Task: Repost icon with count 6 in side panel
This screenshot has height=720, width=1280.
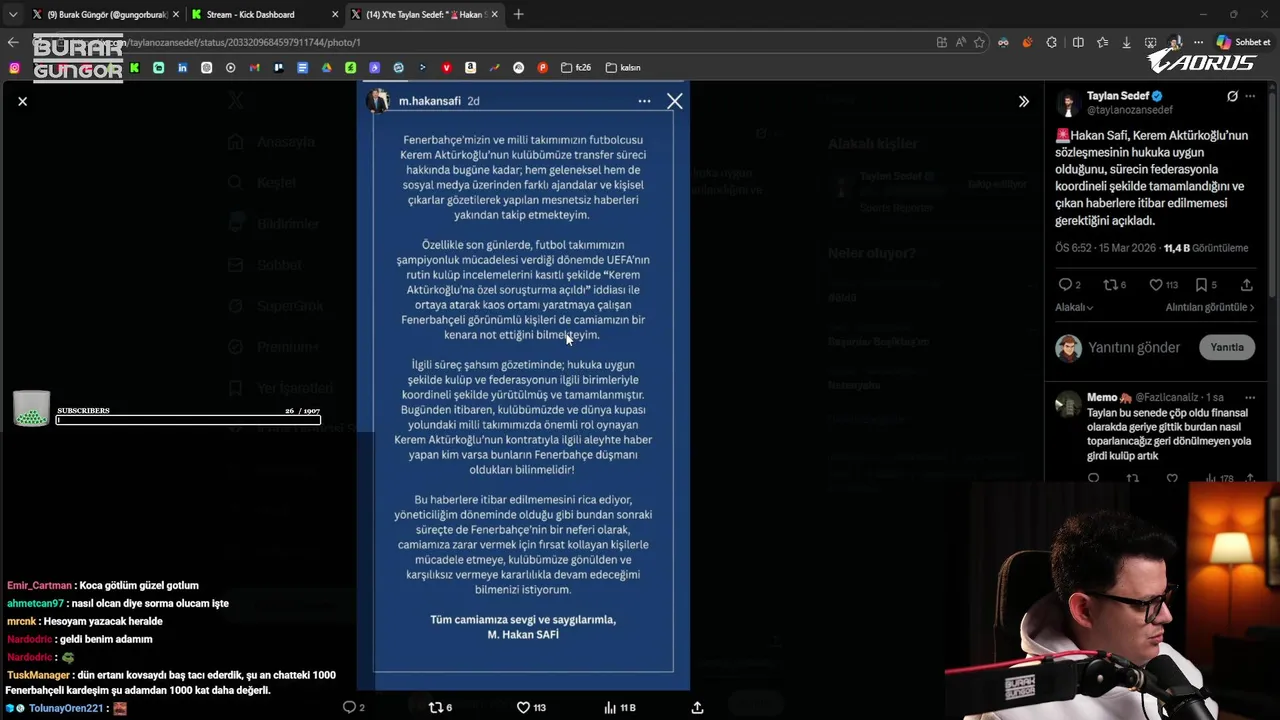Action: 1114,285
